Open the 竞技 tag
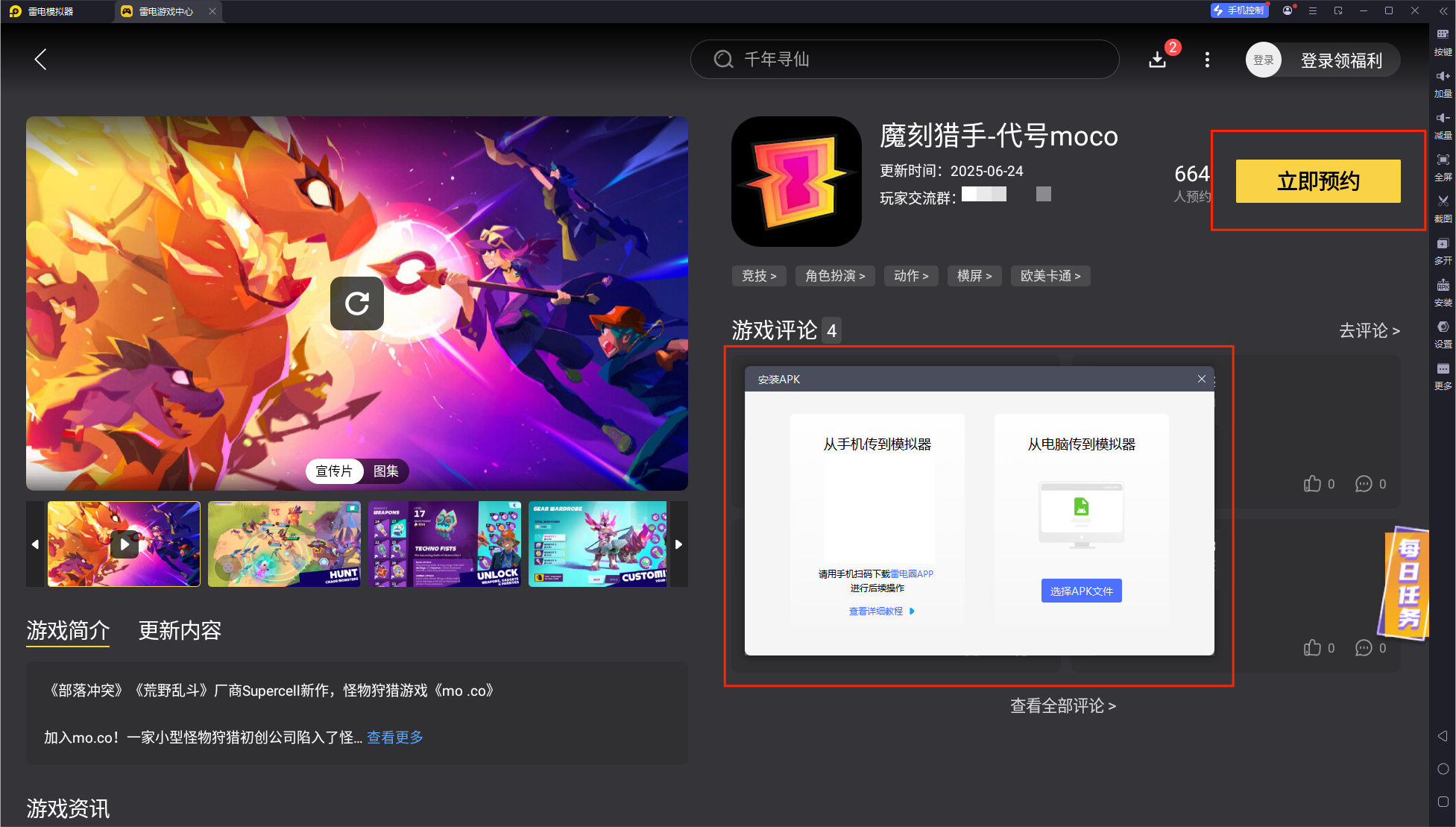1456x827 pixels. pos(759,276)
